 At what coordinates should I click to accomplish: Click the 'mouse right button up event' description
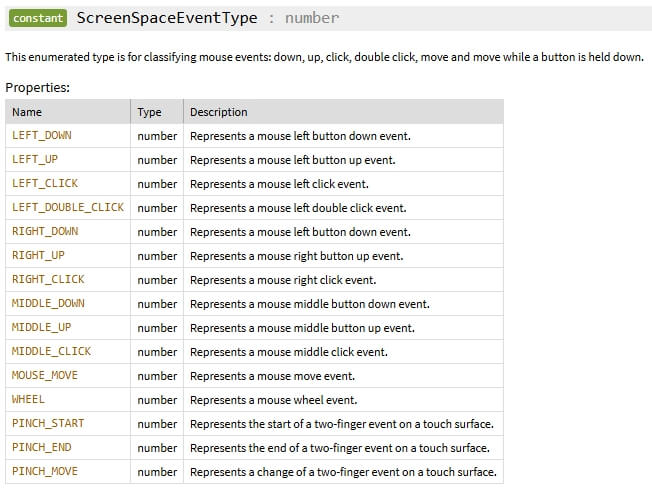296,256
